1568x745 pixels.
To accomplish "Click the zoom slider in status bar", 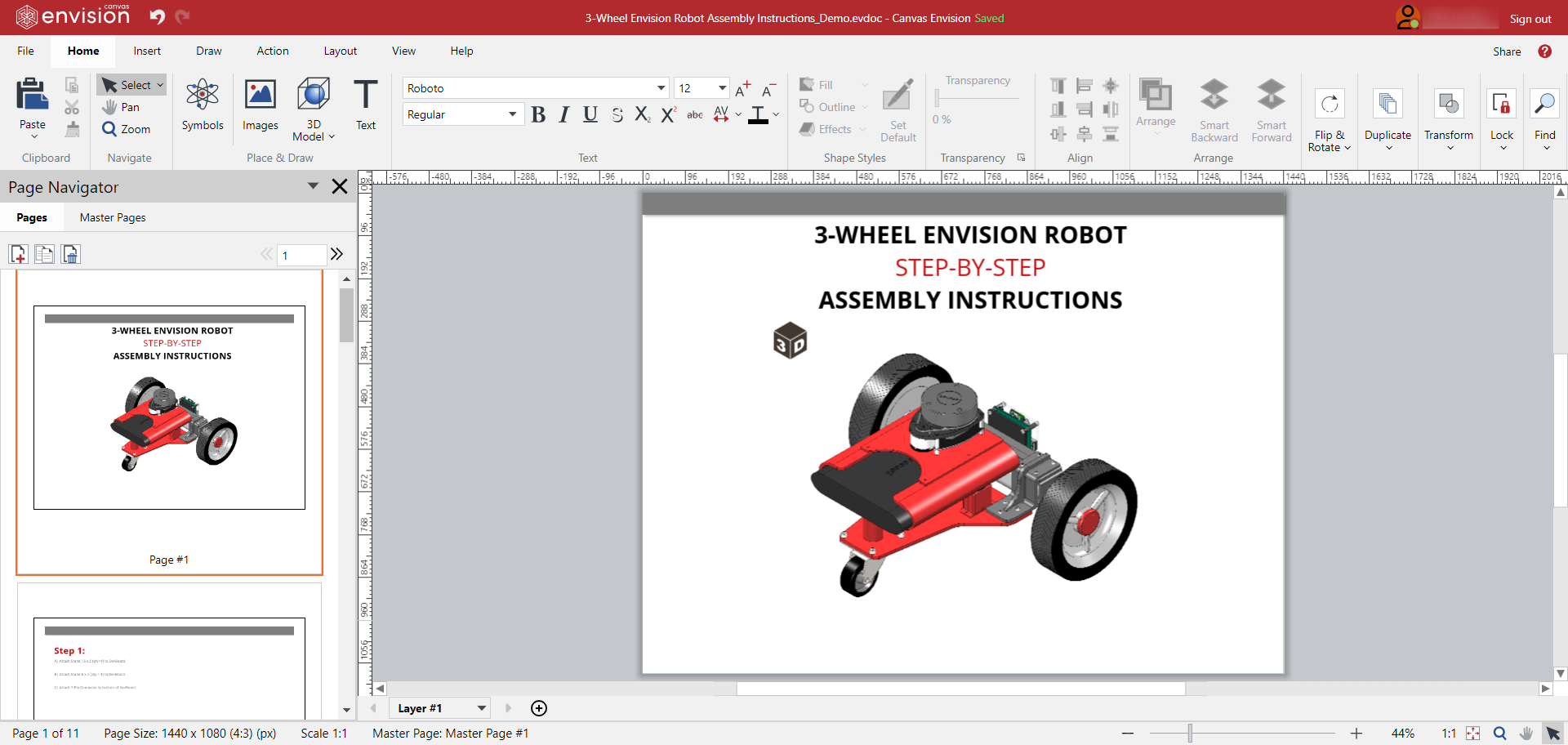I will point(1190,734).
